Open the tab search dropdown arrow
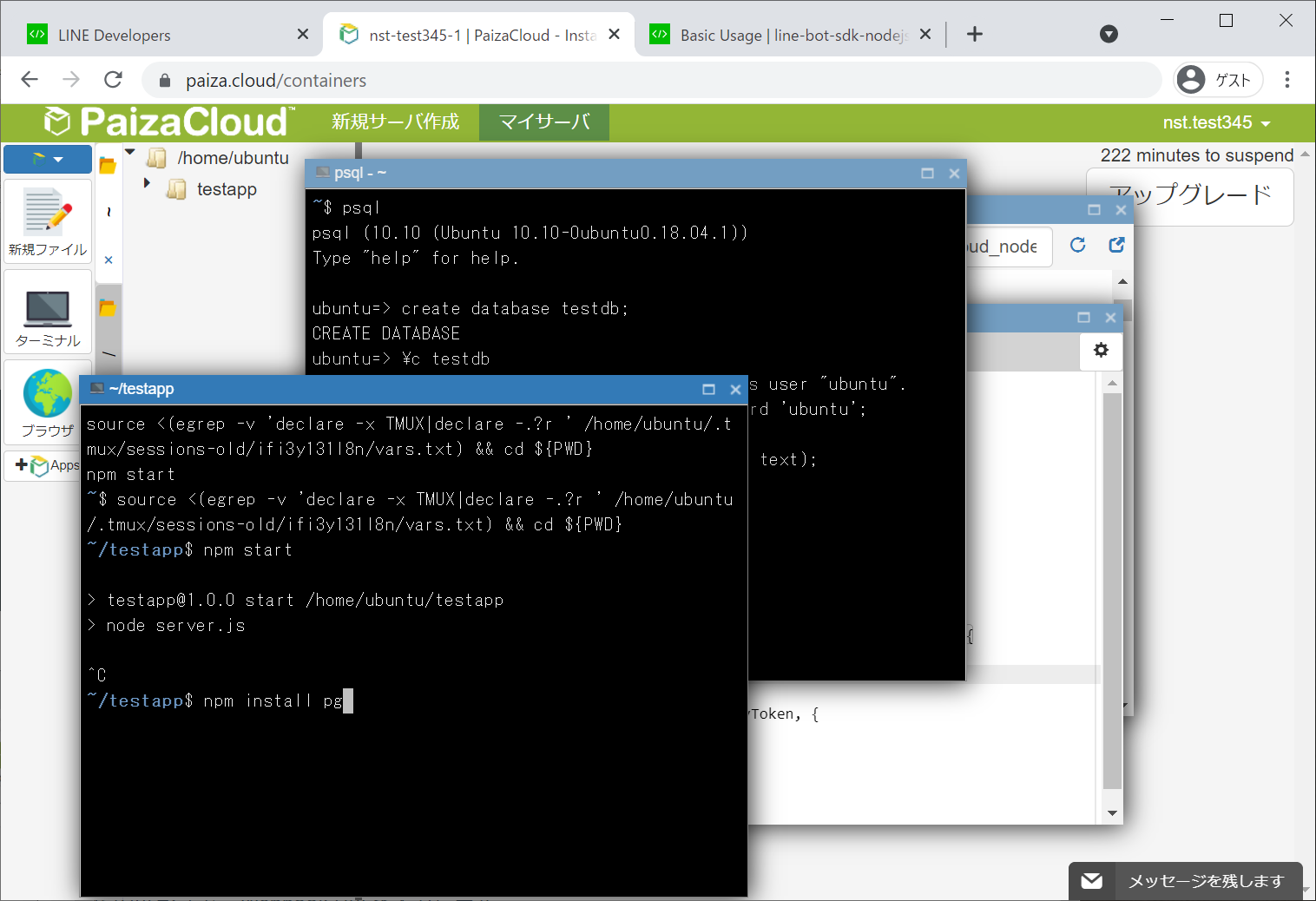The width and height of the screenshot is (1316, 901). tap(1109, 34)
